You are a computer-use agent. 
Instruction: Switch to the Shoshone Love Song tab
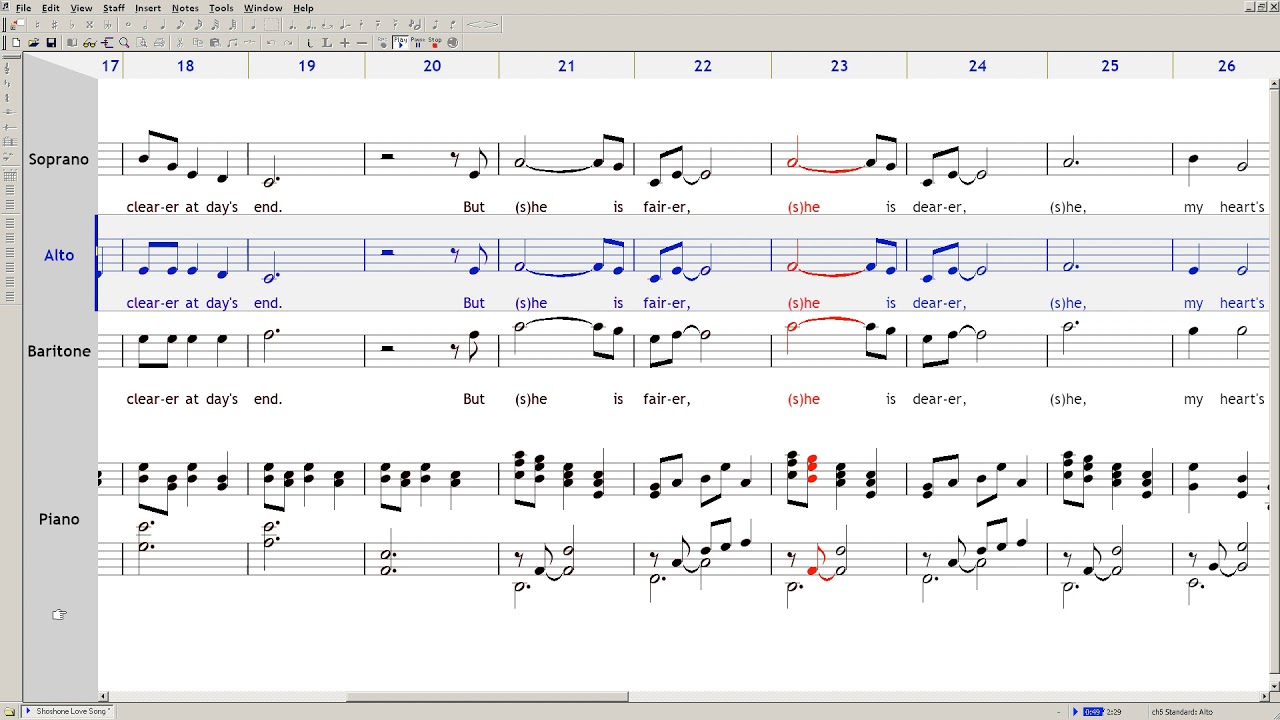68,711
